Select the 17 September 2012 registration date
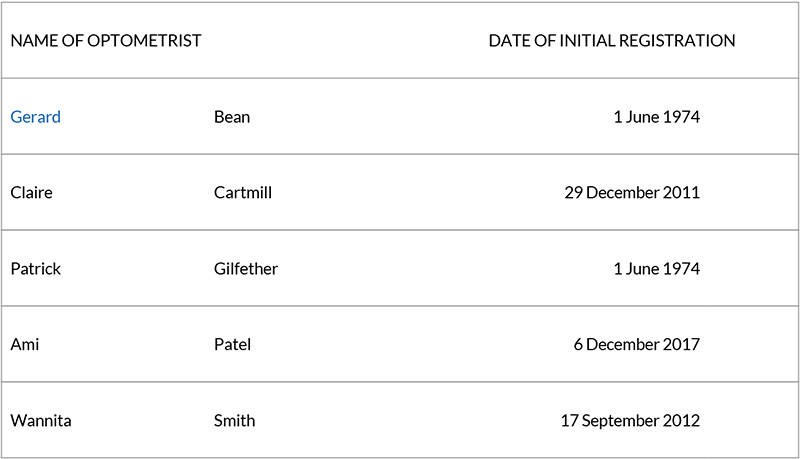Screen dimensions: 800x459 (x=629, y=421)
